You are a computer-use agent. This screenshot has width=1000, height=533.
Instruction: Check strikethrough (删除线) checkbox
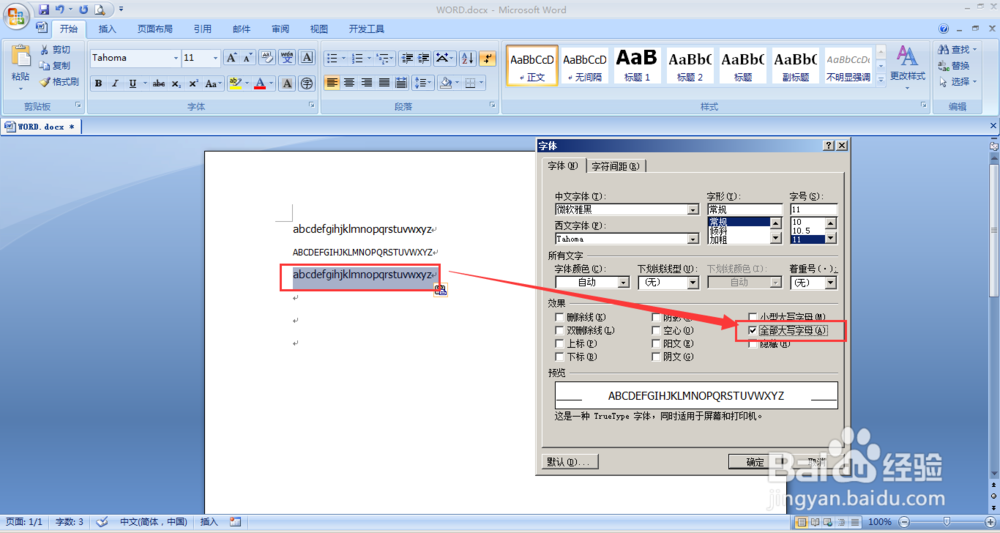pyautogui.click(x=559, y=317)
